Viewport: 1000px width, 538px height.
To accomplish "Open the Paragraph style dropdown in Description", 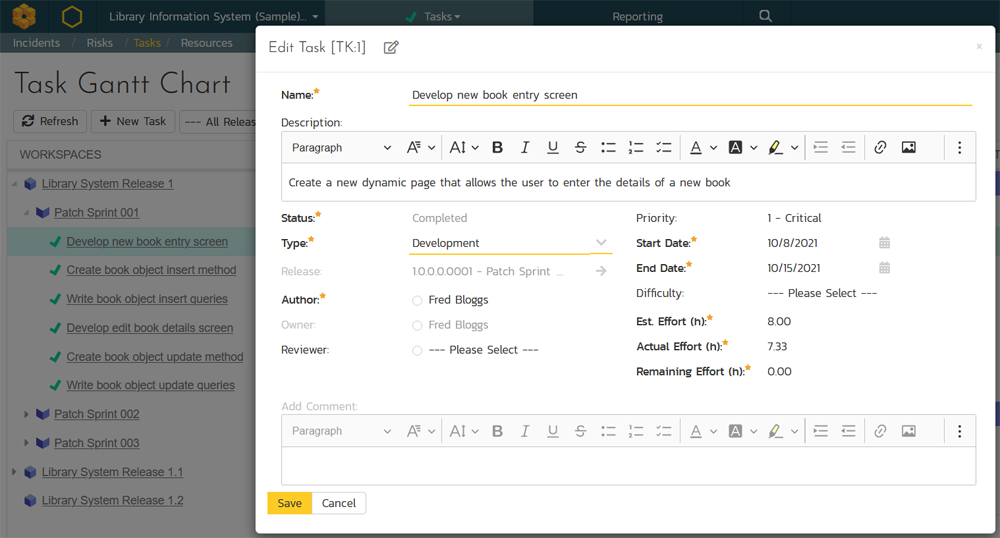I will (341, 148).
